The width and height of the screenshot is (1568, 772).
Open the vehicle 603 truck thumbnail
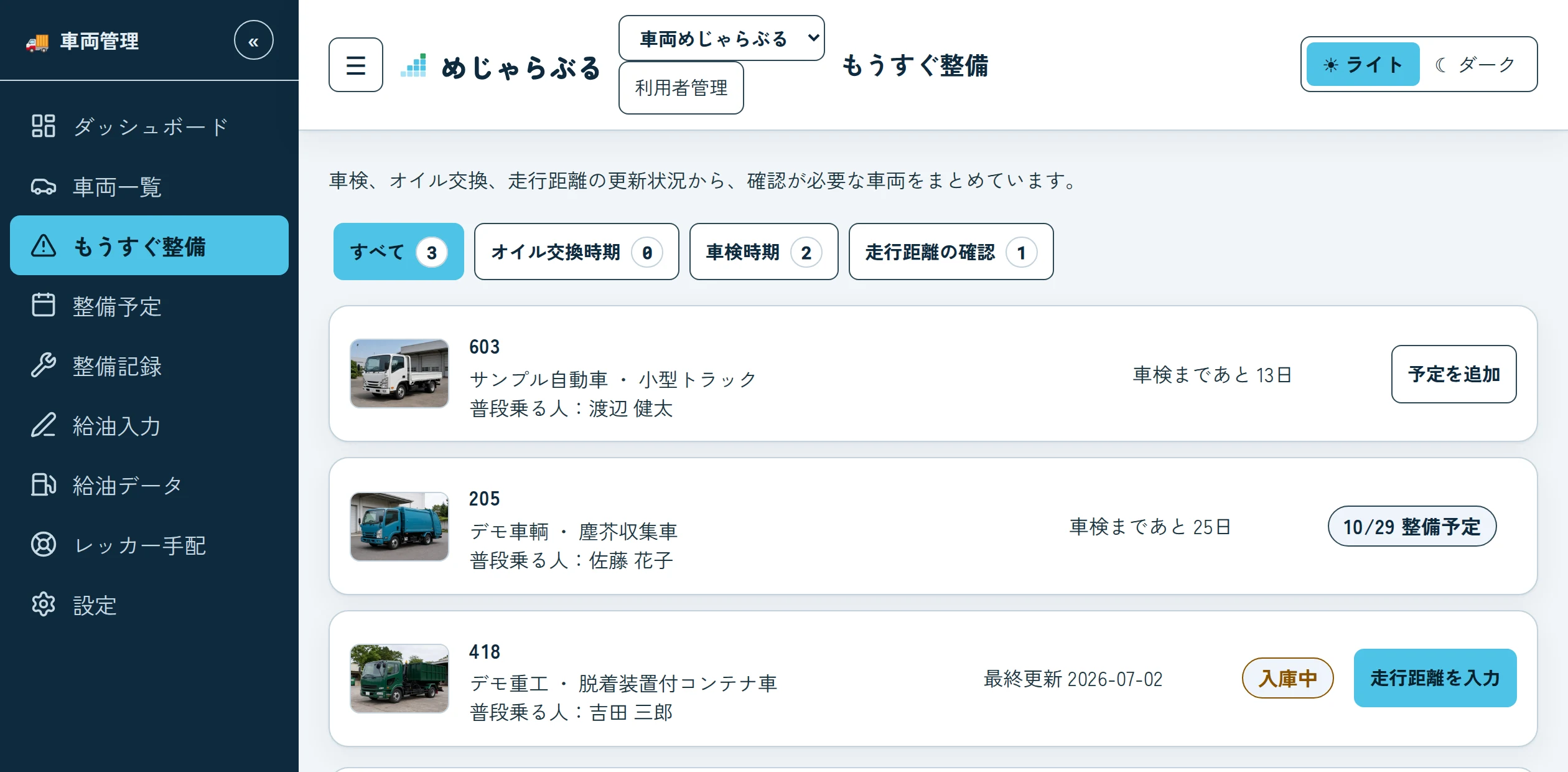pyautogui.click(x=399, y=374)
